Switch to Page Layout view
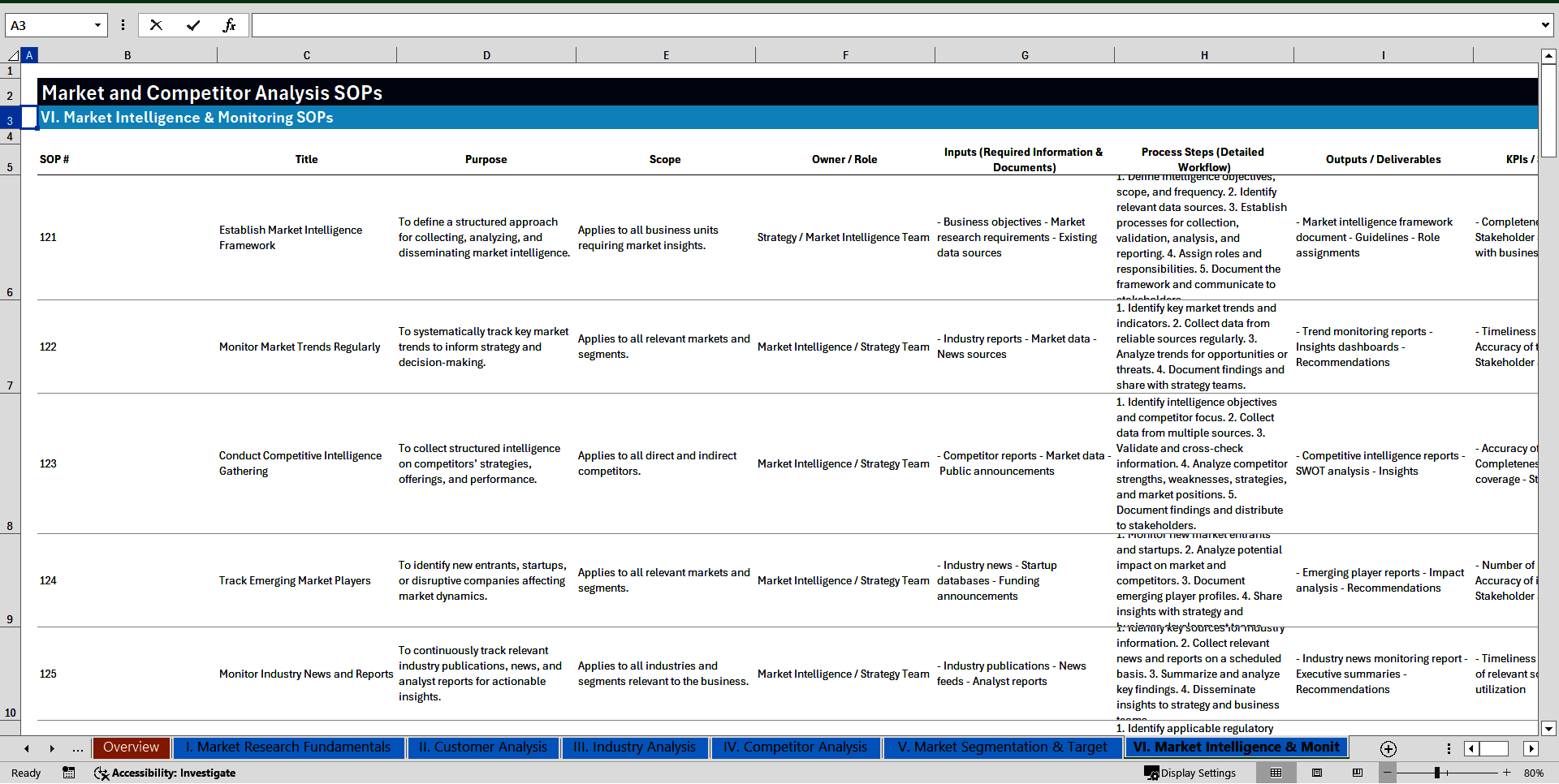The height and width of the screenshot is (784, 1559). [1317, 773]
